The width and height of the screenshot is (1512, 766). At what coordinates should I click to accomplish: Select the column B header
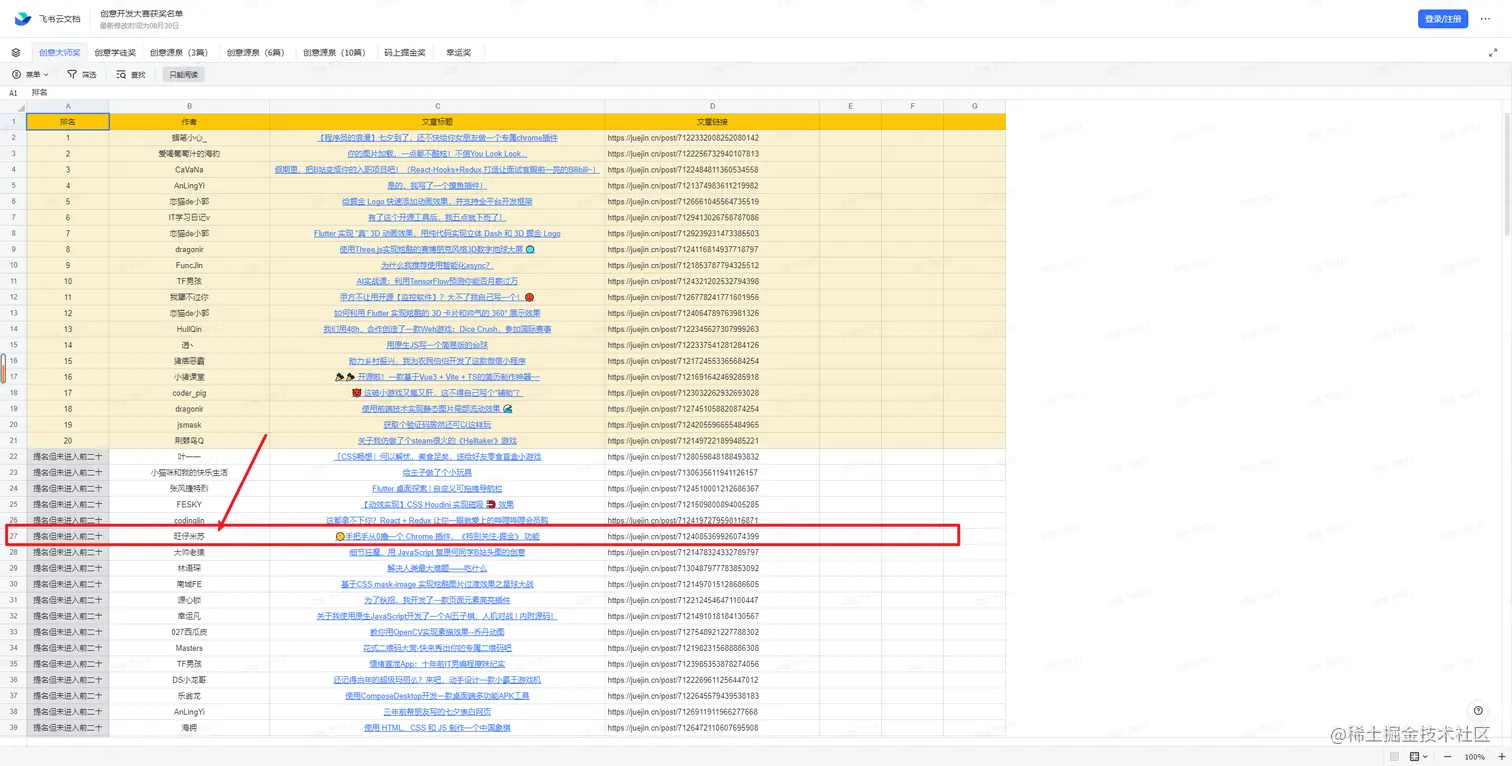pos(189,106)
